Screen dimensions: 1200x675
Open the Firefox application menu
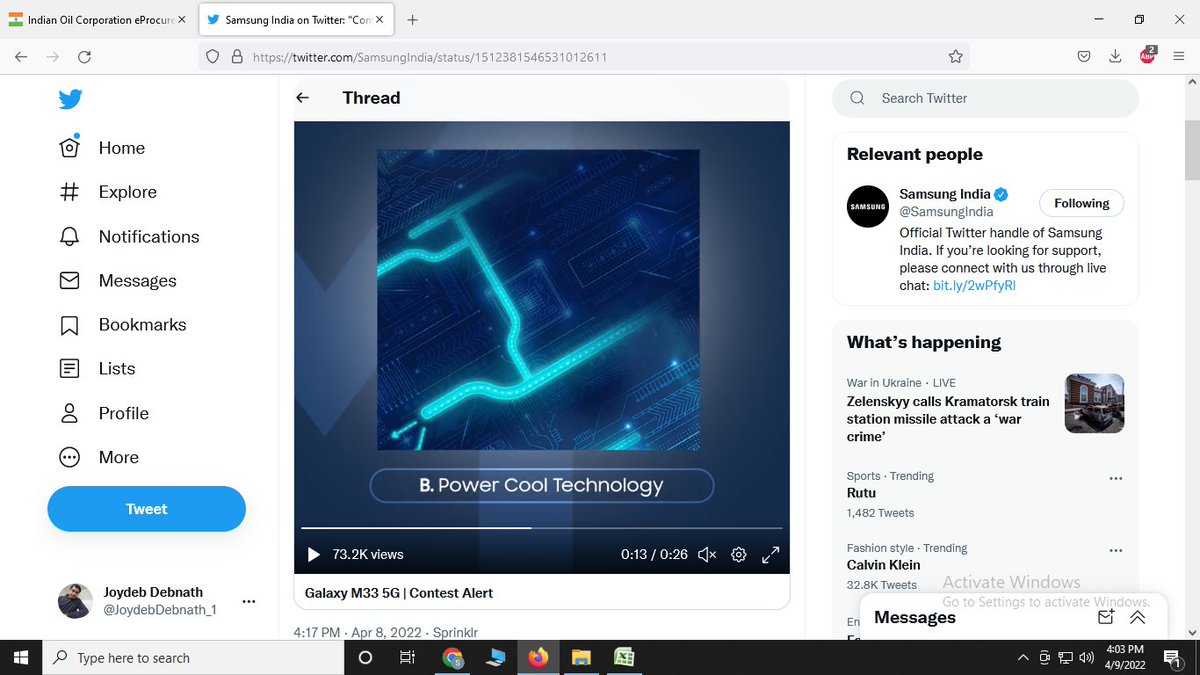coord(1178,57)
